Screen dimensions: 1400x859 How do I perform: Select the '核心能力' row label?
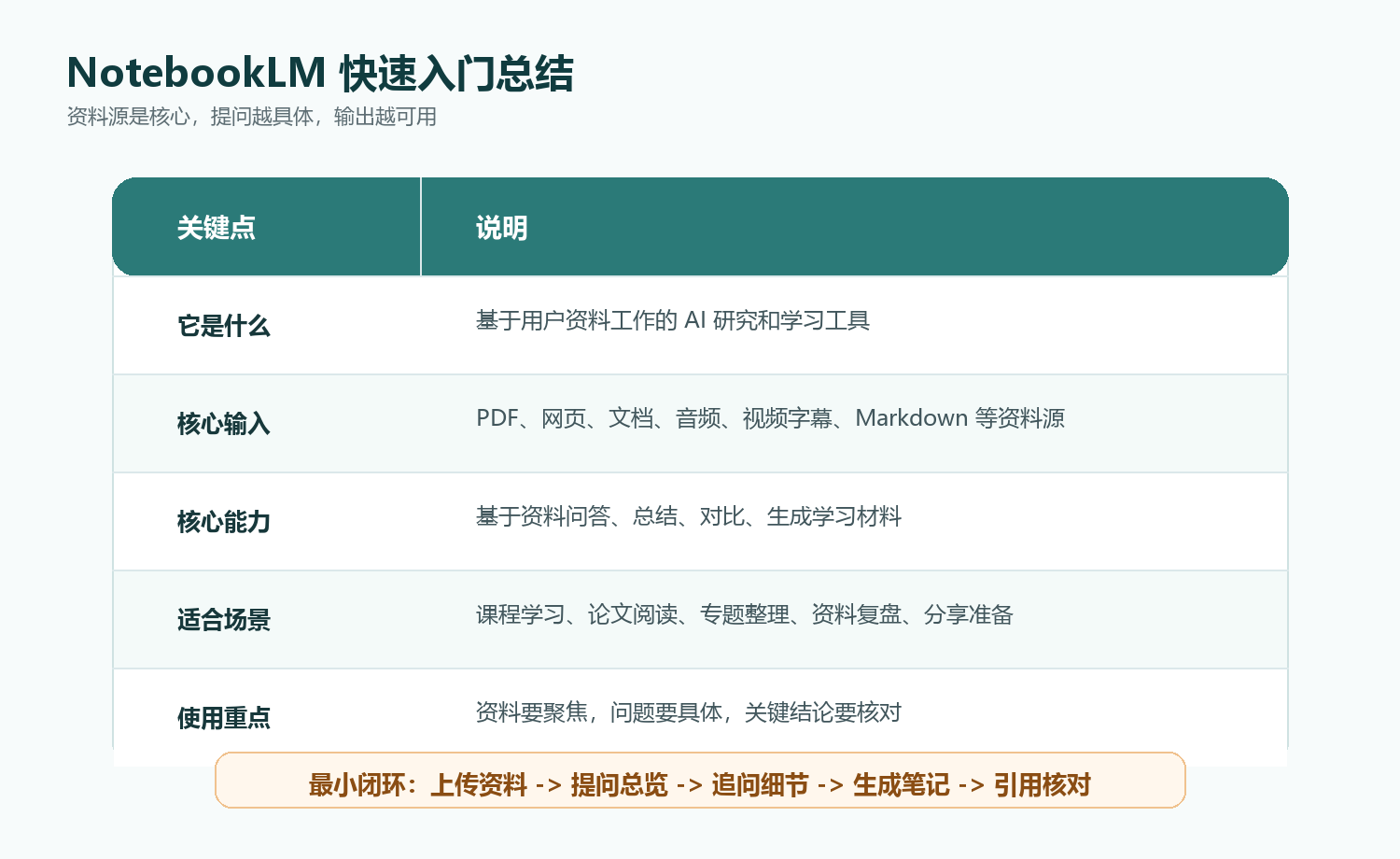pyautogui.click(x=224, y=522)
